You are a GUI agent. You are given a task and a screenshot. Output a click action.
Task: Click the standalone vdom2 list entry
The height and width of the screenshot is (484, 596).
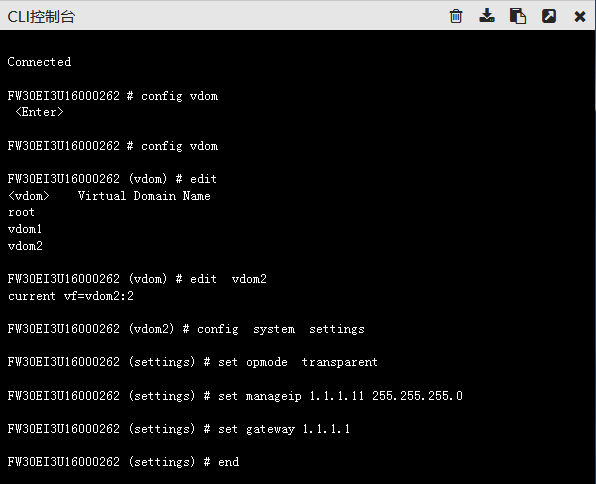(x=25, y=246)
